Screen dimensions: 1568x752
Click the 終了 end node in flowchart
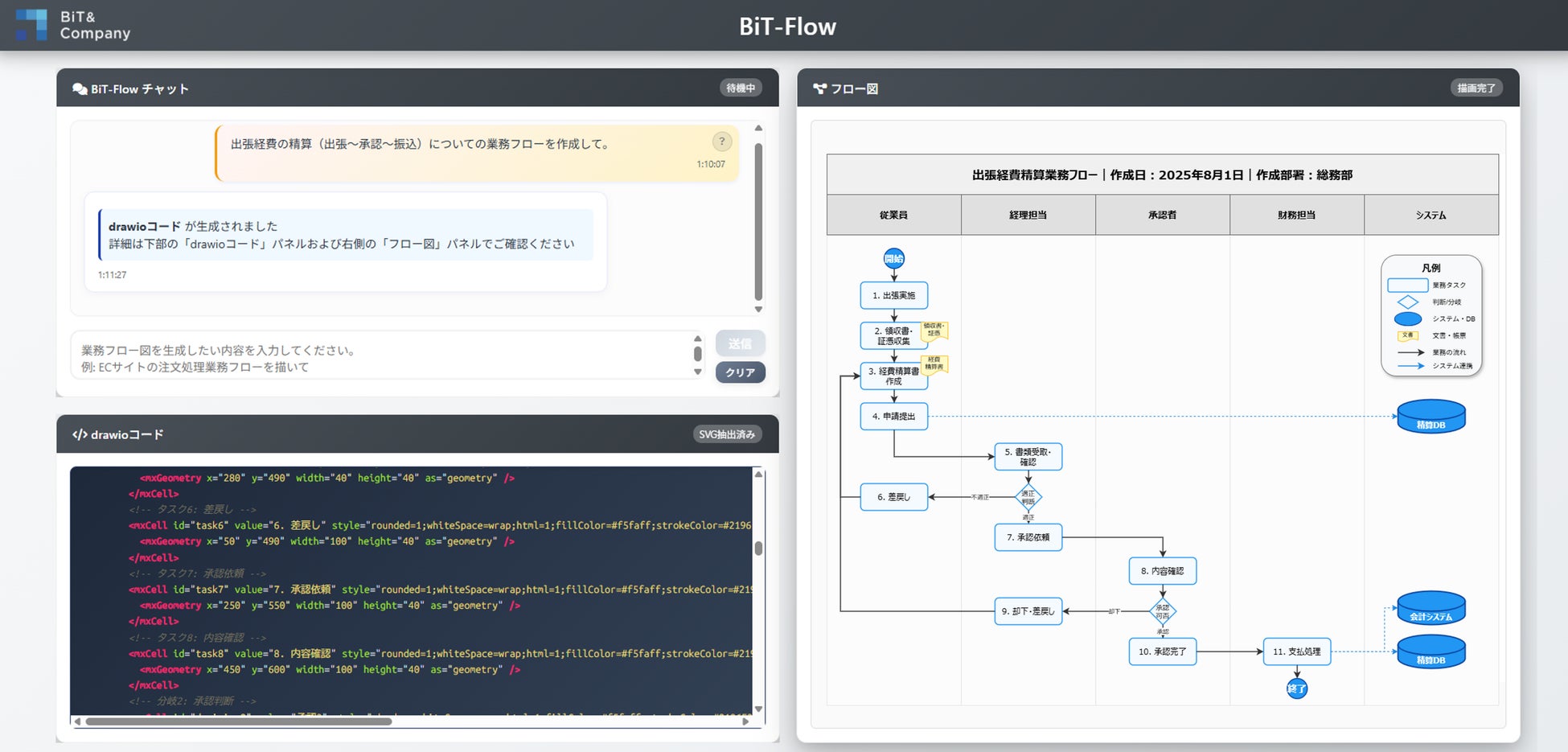pos(1296,688)
